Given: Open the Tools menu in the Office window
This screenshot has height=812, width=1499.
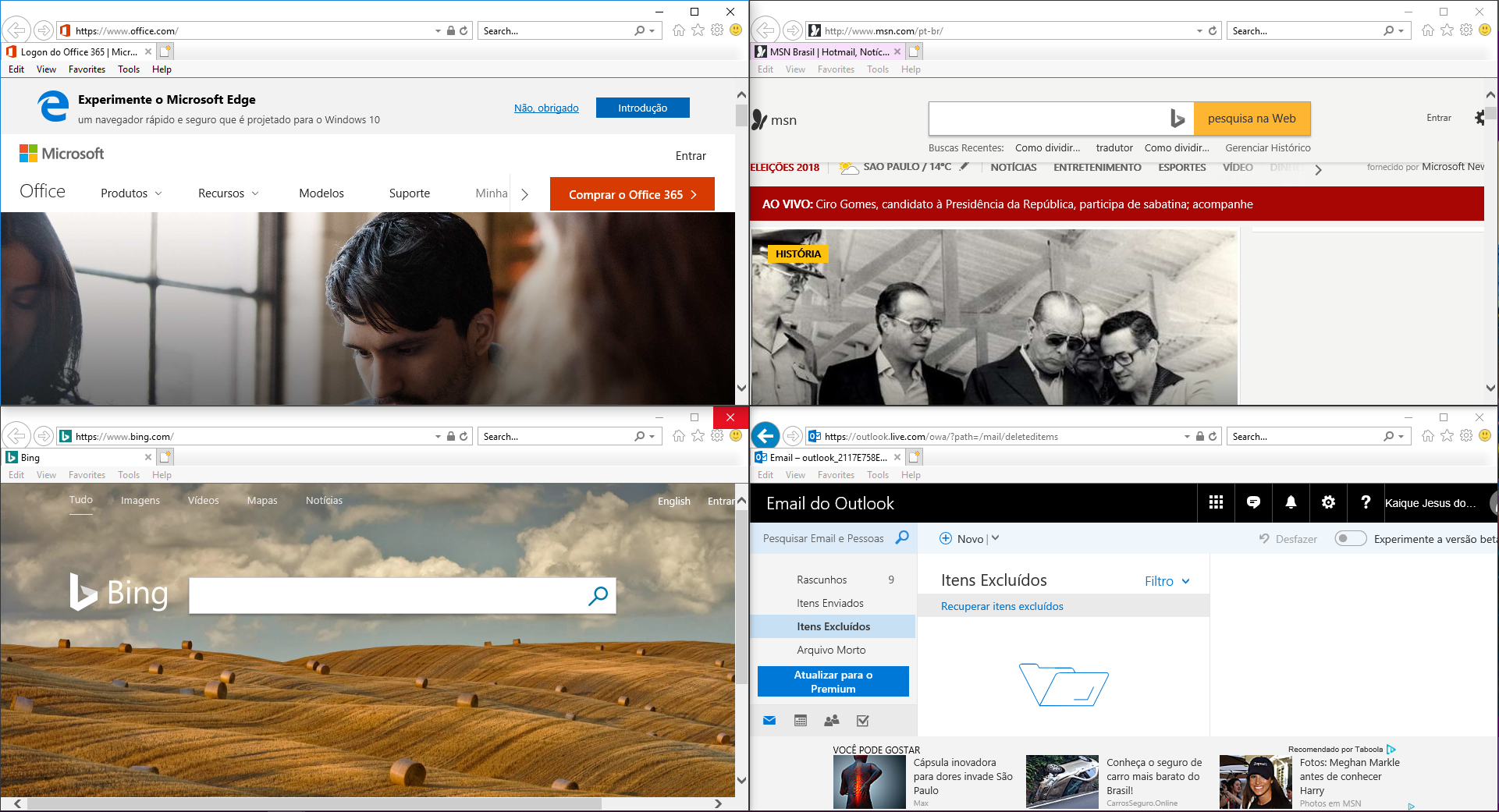Looking at the screenshot, I should [129, 69].
